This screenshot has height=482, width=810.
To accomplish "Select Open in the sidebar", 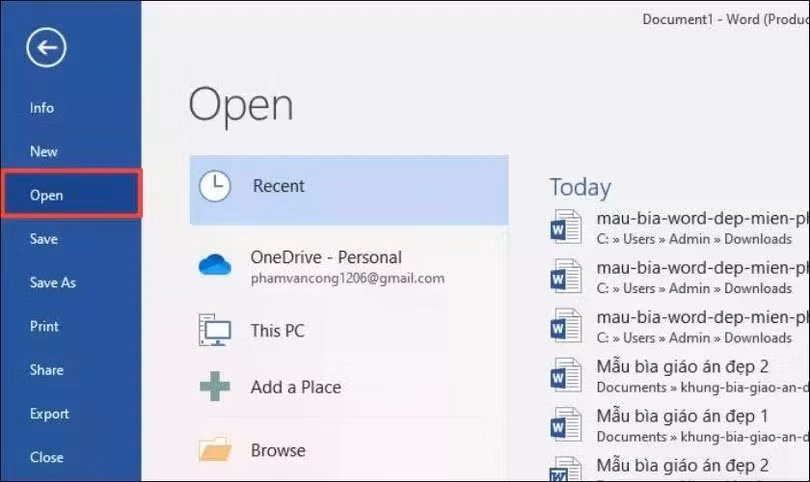I will (71, 194).
